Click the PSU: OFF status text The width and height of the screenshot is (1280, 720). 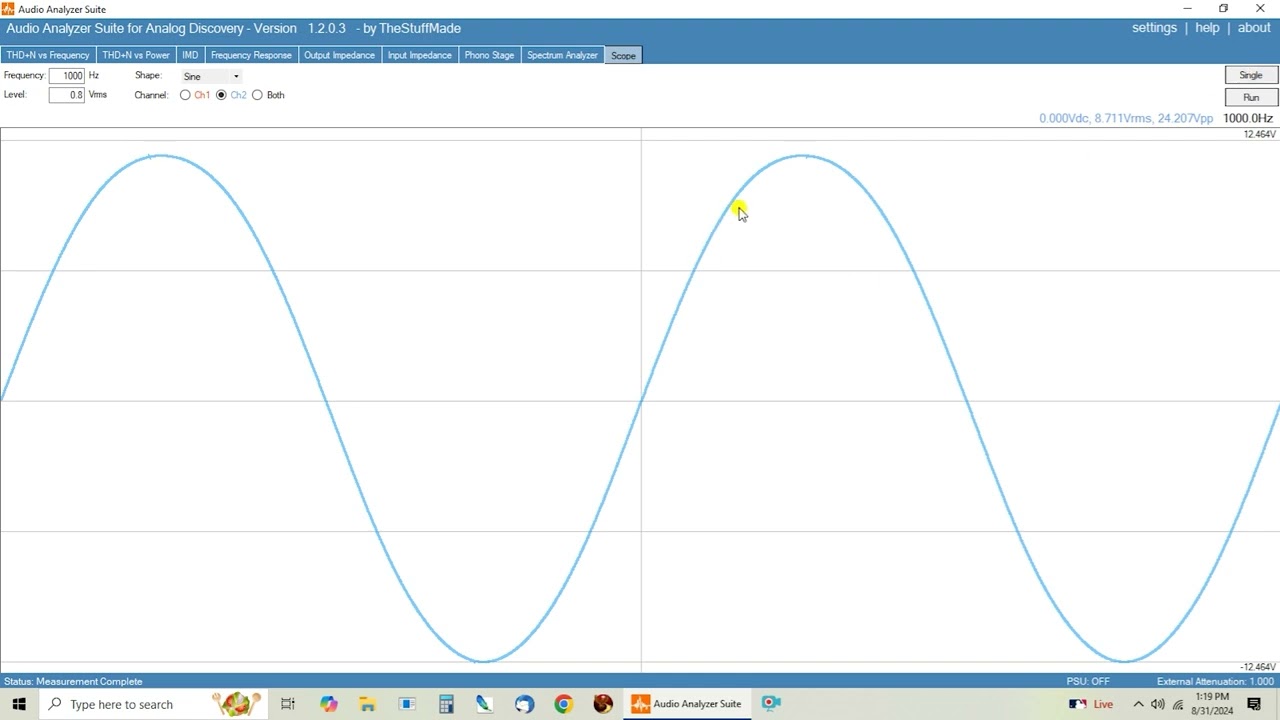1088,681
